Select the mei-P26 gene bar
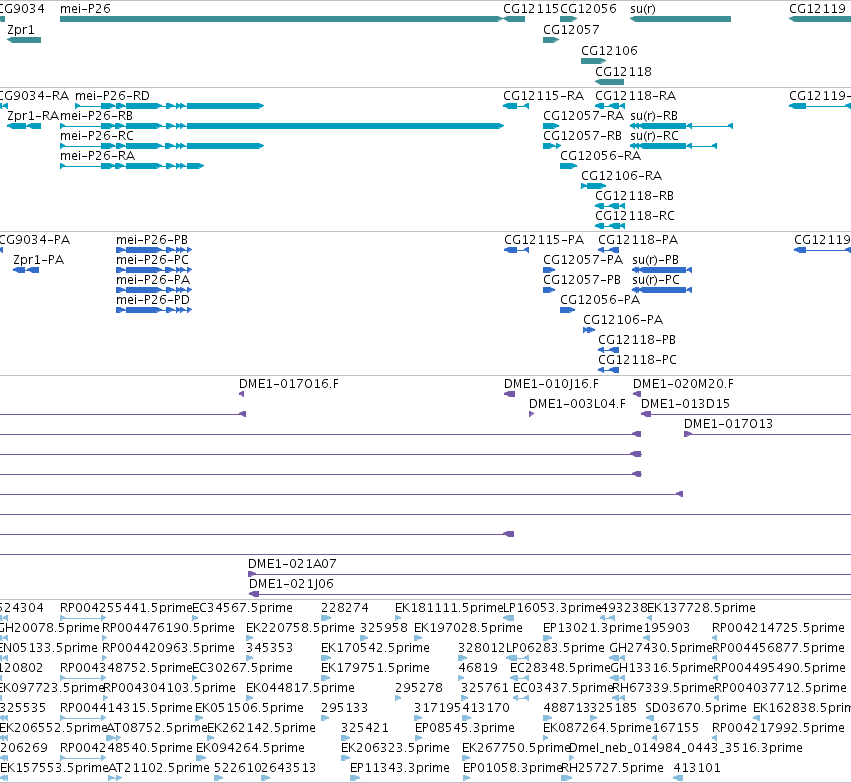 281,19
